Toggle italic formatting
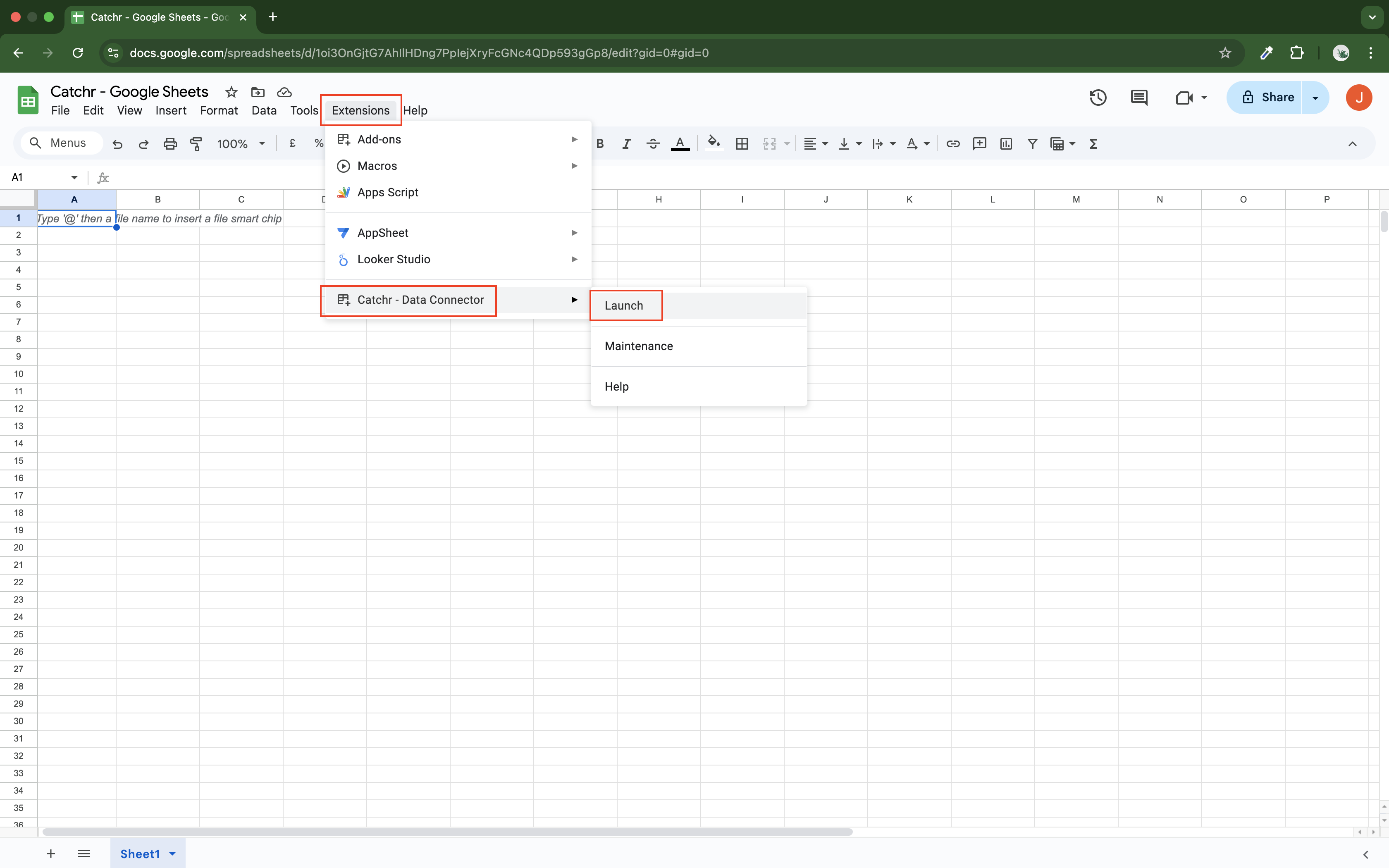The image size is (1389, 868). click(626, 143)
